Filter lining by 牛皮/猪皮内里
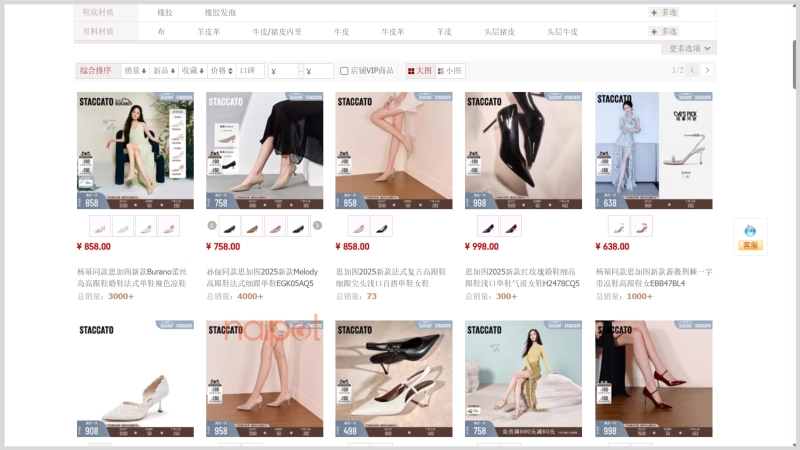 (x=277, y=32)
